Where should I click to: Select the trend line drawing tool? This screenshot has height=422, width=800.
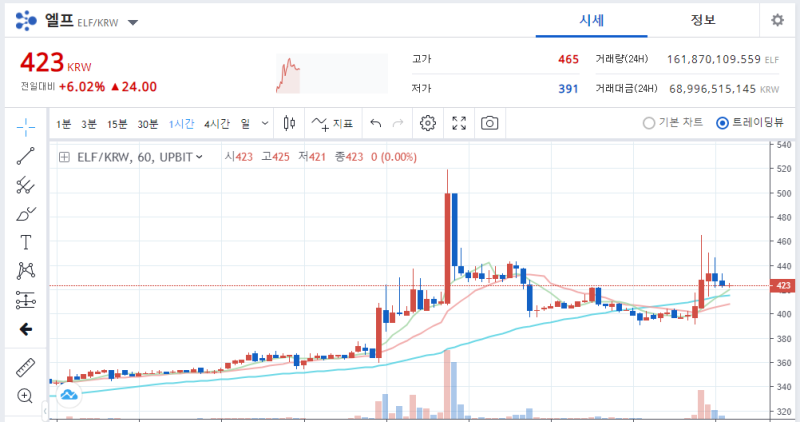(x=26, y=156)
